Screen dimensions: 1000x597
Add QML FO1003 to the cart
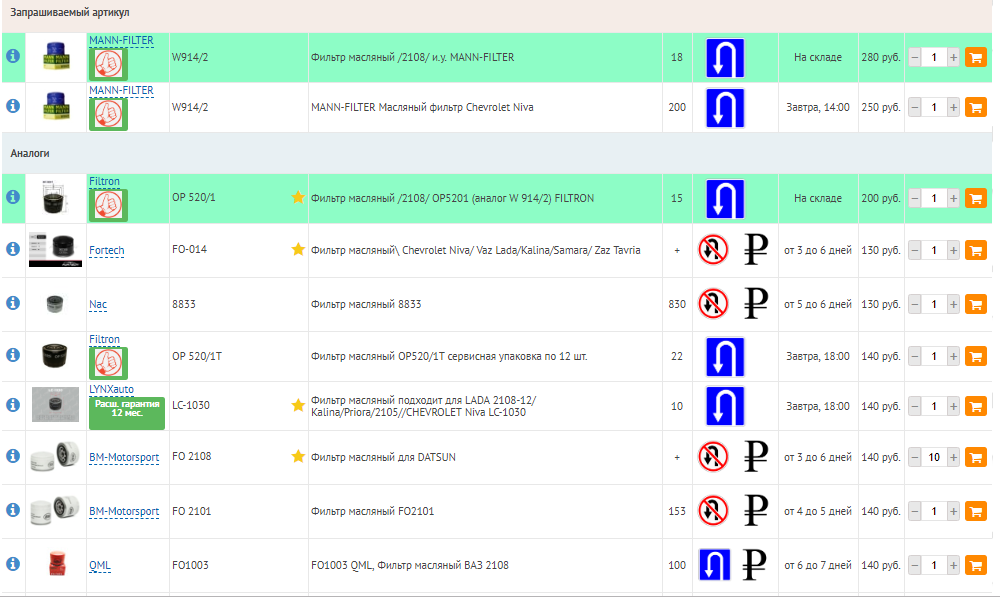click(x=976, y=565)
